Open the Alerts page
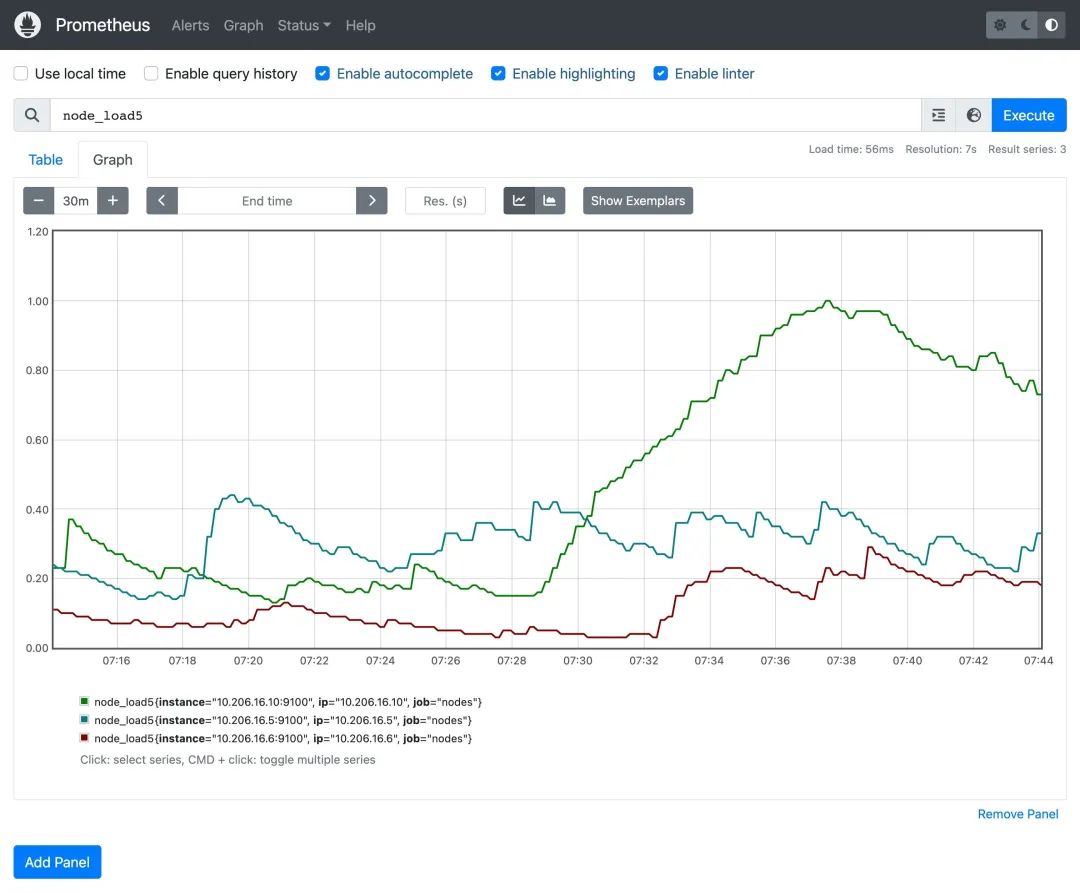 (190, 25)
